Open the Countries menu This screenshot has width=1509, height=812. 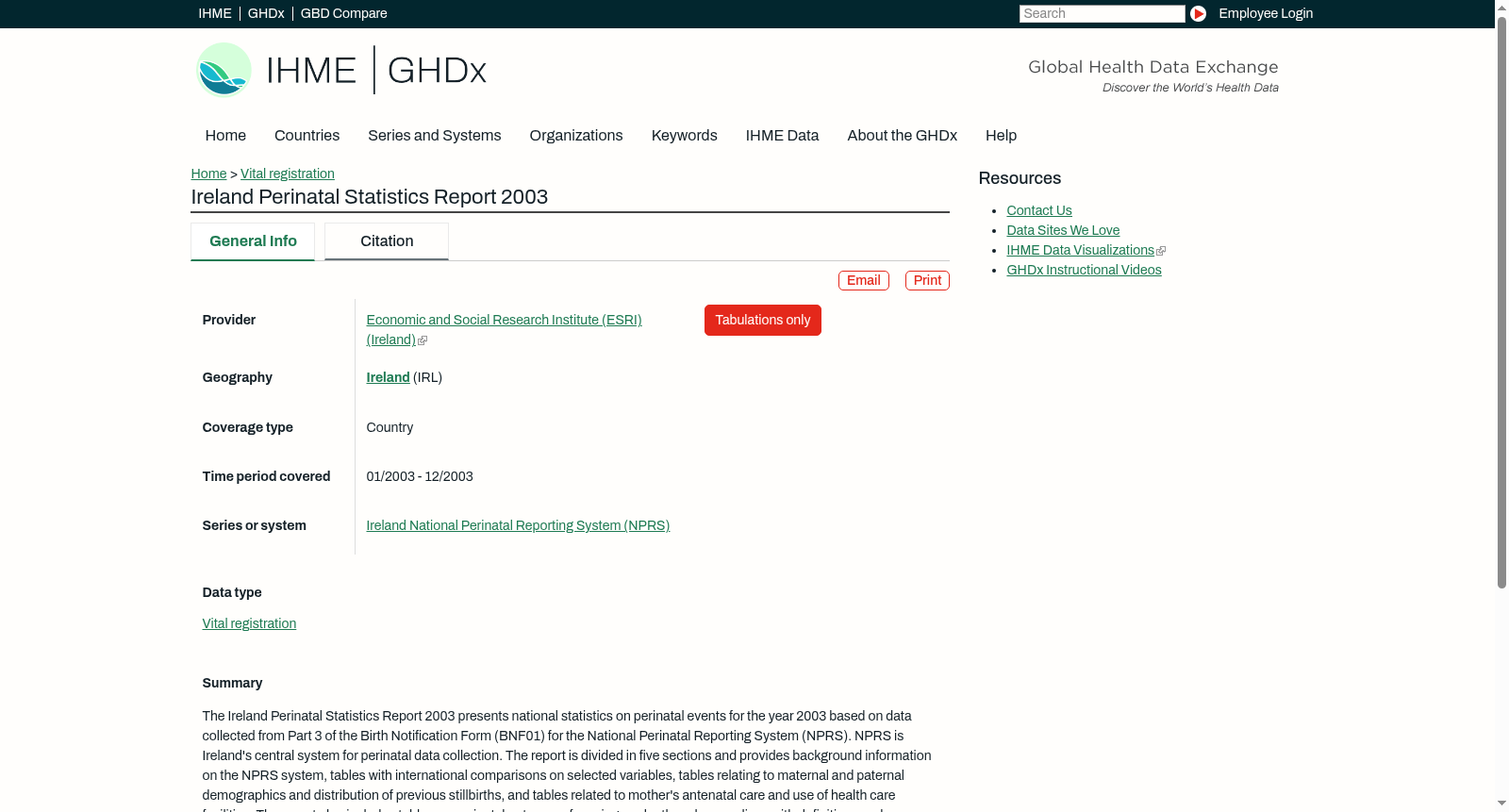click(307, 136)
